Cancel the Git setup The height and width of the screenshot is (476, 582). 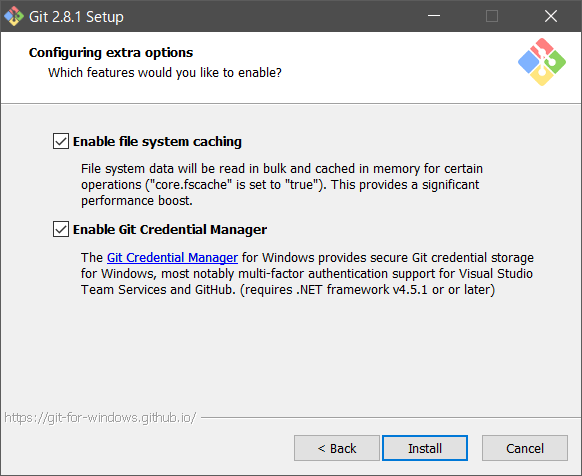pos(525,448)
